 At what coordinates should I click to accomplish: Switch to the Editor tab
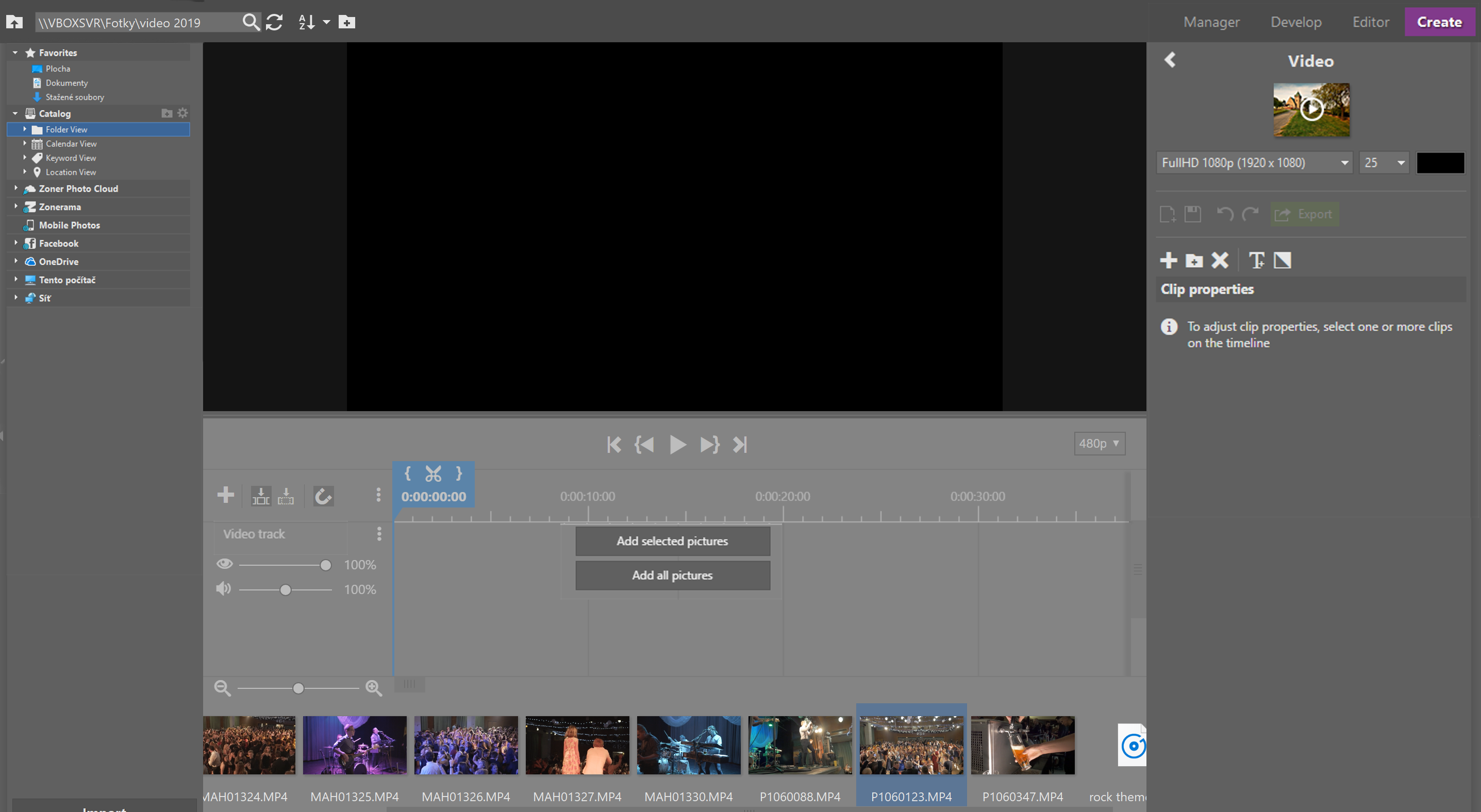click(1371, 22)
